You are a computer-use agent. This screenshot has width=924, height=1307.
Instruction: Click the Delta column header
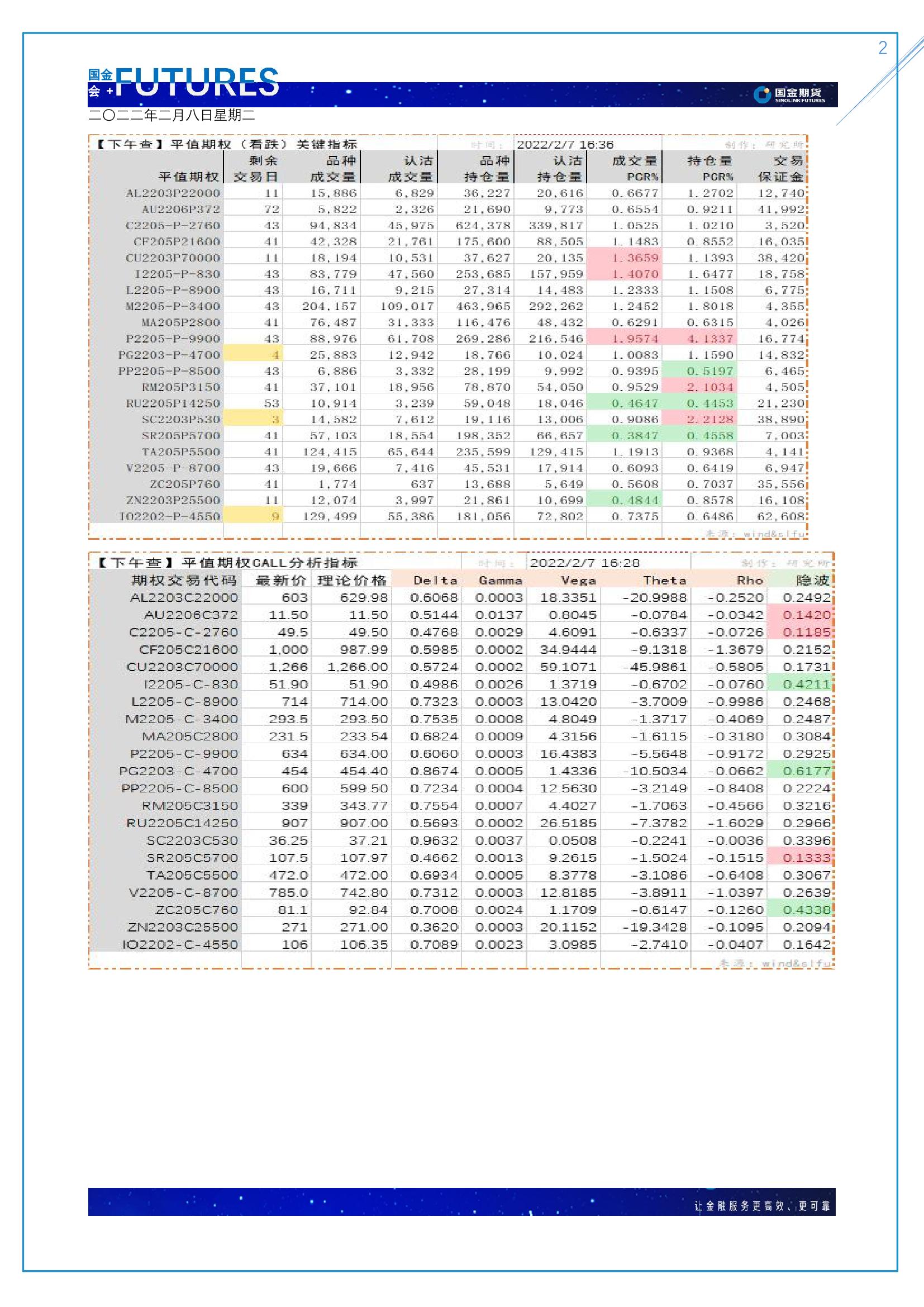tap(435, 581)
